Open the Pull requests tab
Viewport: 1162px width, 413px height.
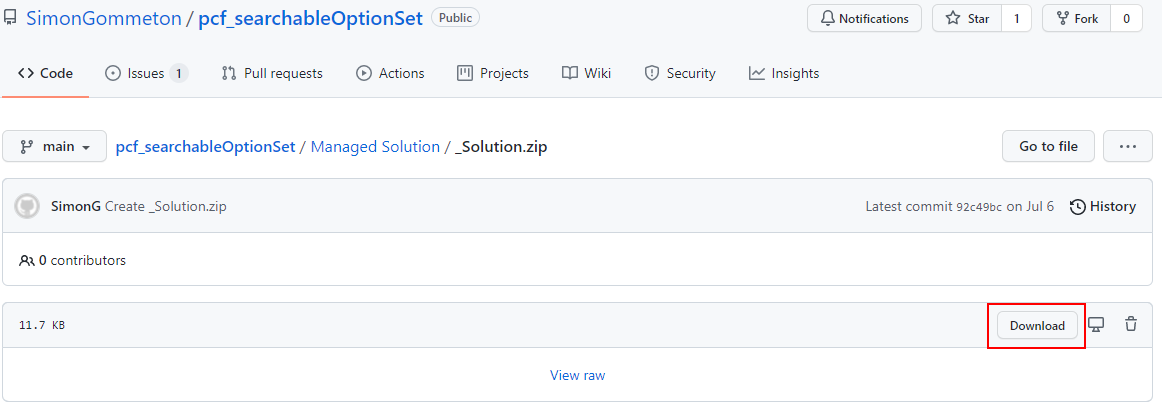point(272,73)
